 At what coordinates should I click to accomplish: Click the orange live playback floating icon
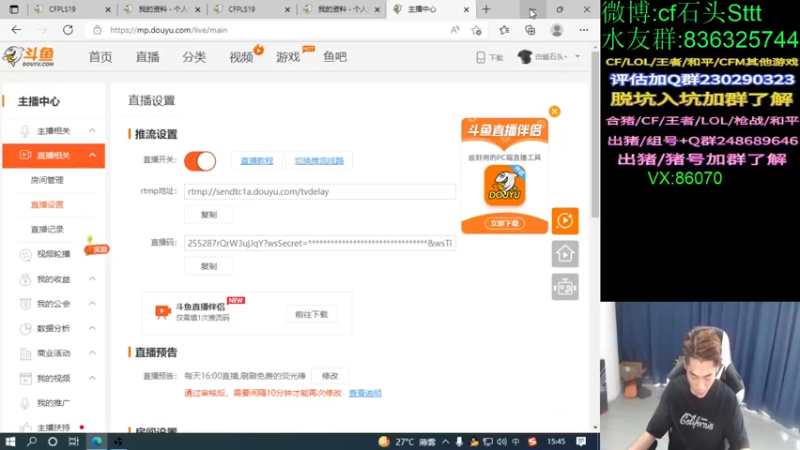coord(565,220)
